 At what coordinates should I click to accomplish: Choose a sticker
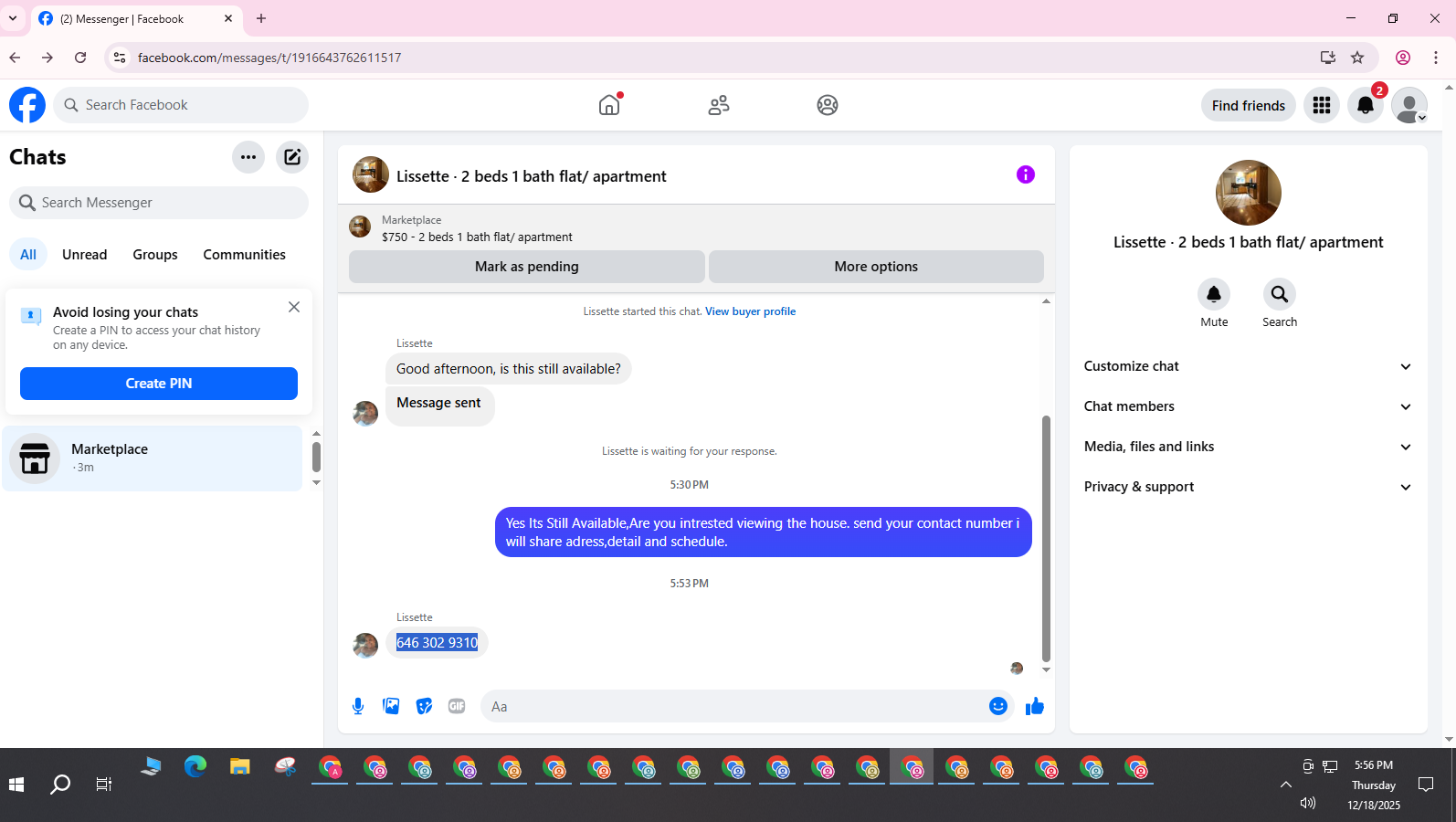tap(424, 706)
